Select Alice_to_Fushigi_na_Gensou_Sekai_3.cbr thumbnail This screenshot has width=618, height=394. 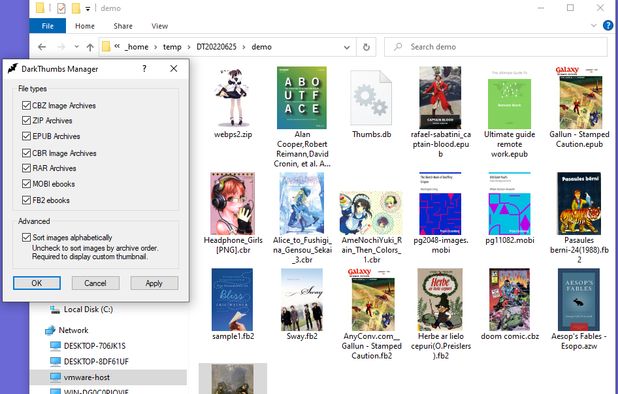coord(302,203)
